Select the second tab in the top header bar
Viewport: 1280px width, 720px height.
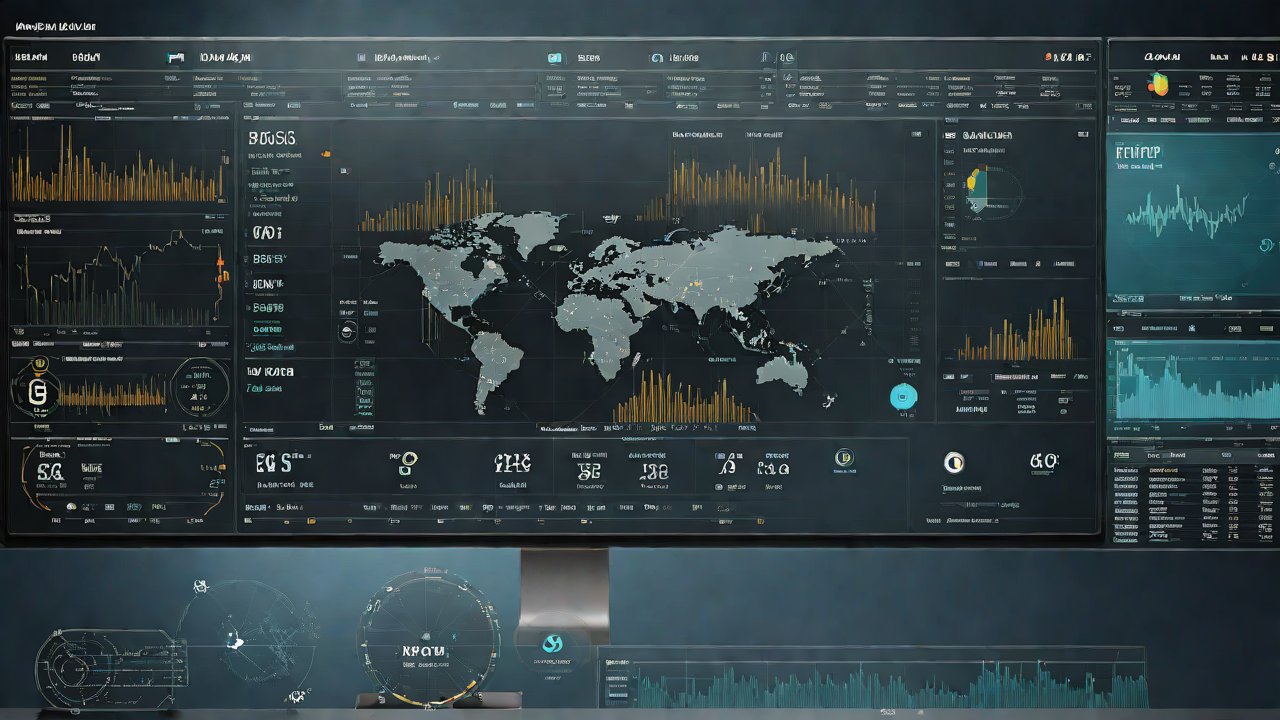point(86,58)
